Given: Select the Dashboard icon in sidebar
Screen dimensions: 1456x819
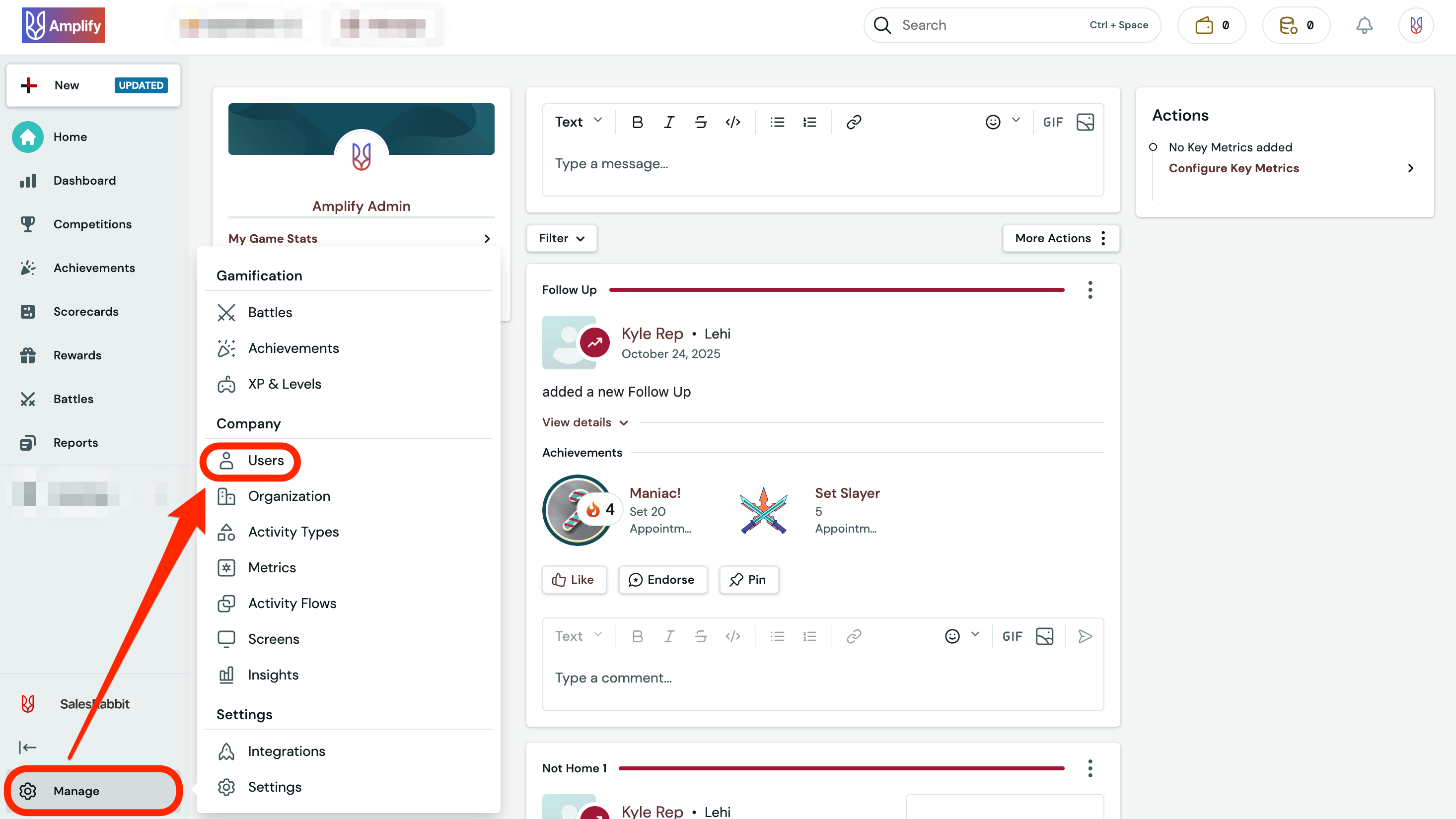Looking at the screenshot, I should (x=27, y=180).
